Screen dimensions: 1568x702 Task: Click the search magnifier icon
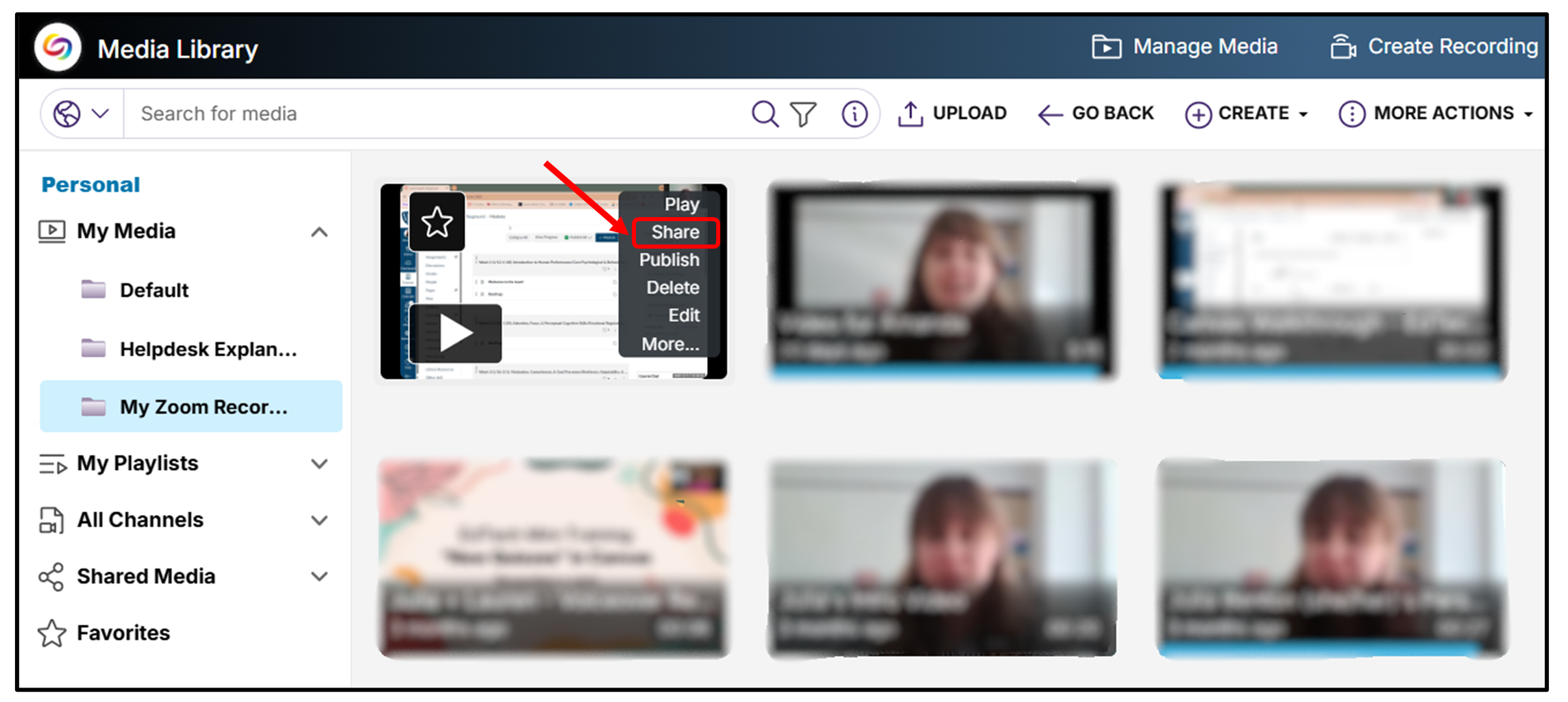(x=764, y=114)
